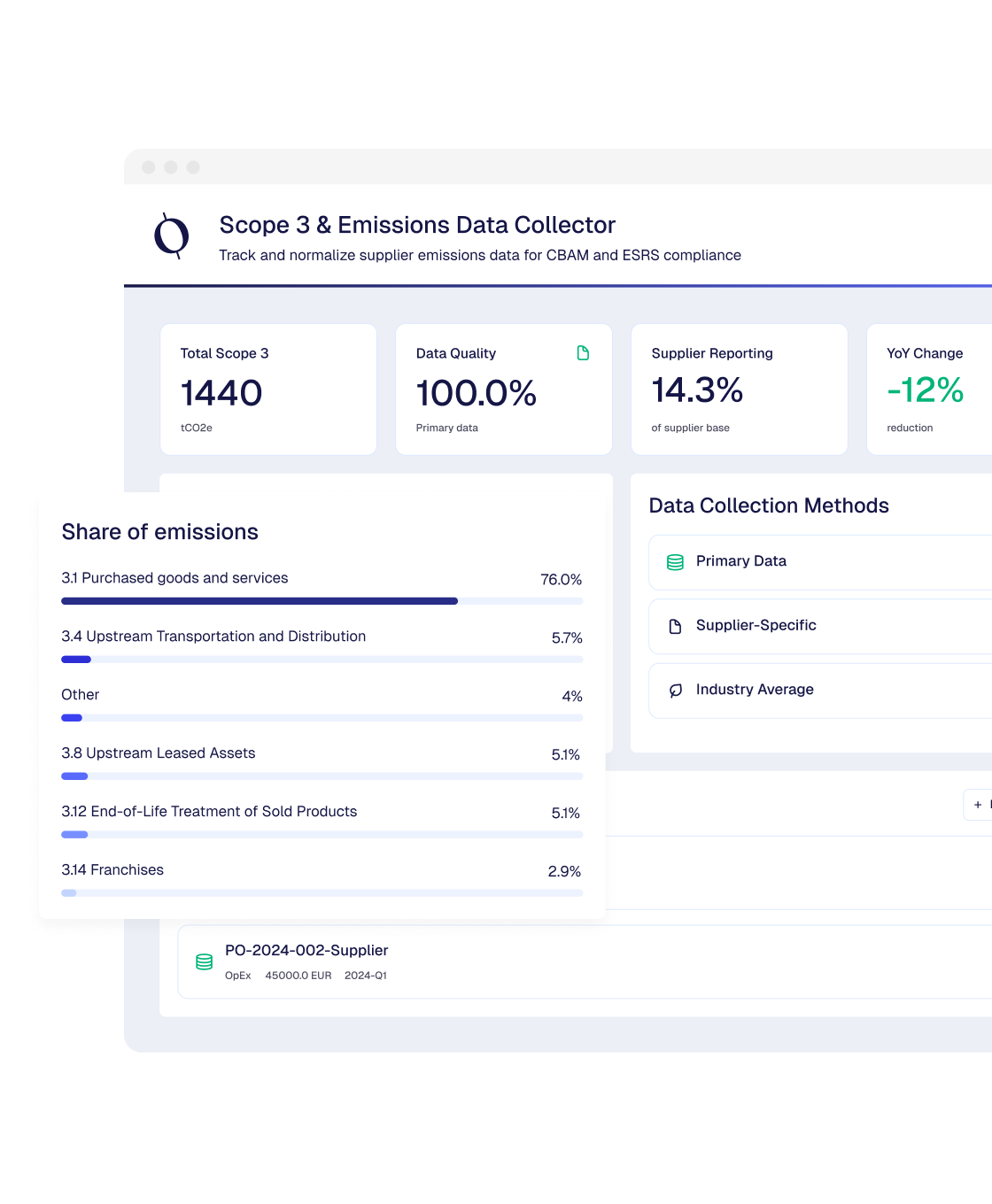Screen dimensions: 992x1204
Task: Click the 100.0% Data Quality value
Action: click(477, 393)
